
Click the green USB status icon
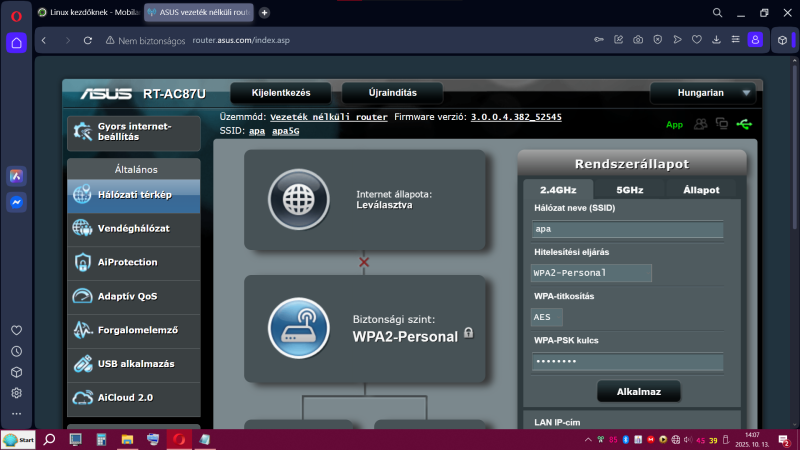744,124
